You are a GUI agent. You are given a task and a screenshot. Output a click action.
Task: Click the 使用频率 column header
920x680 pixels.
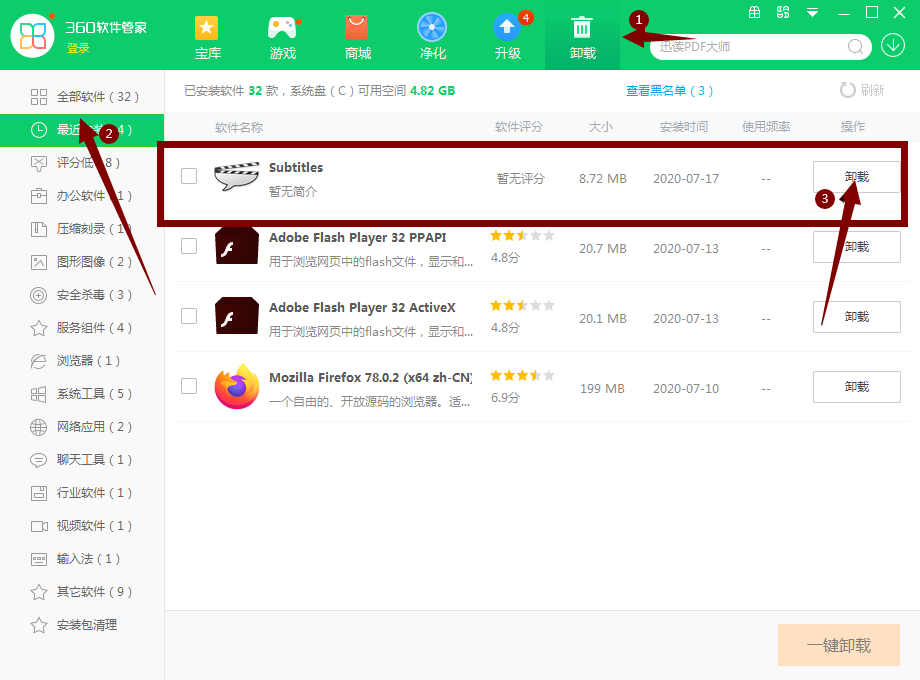(766, 127)
